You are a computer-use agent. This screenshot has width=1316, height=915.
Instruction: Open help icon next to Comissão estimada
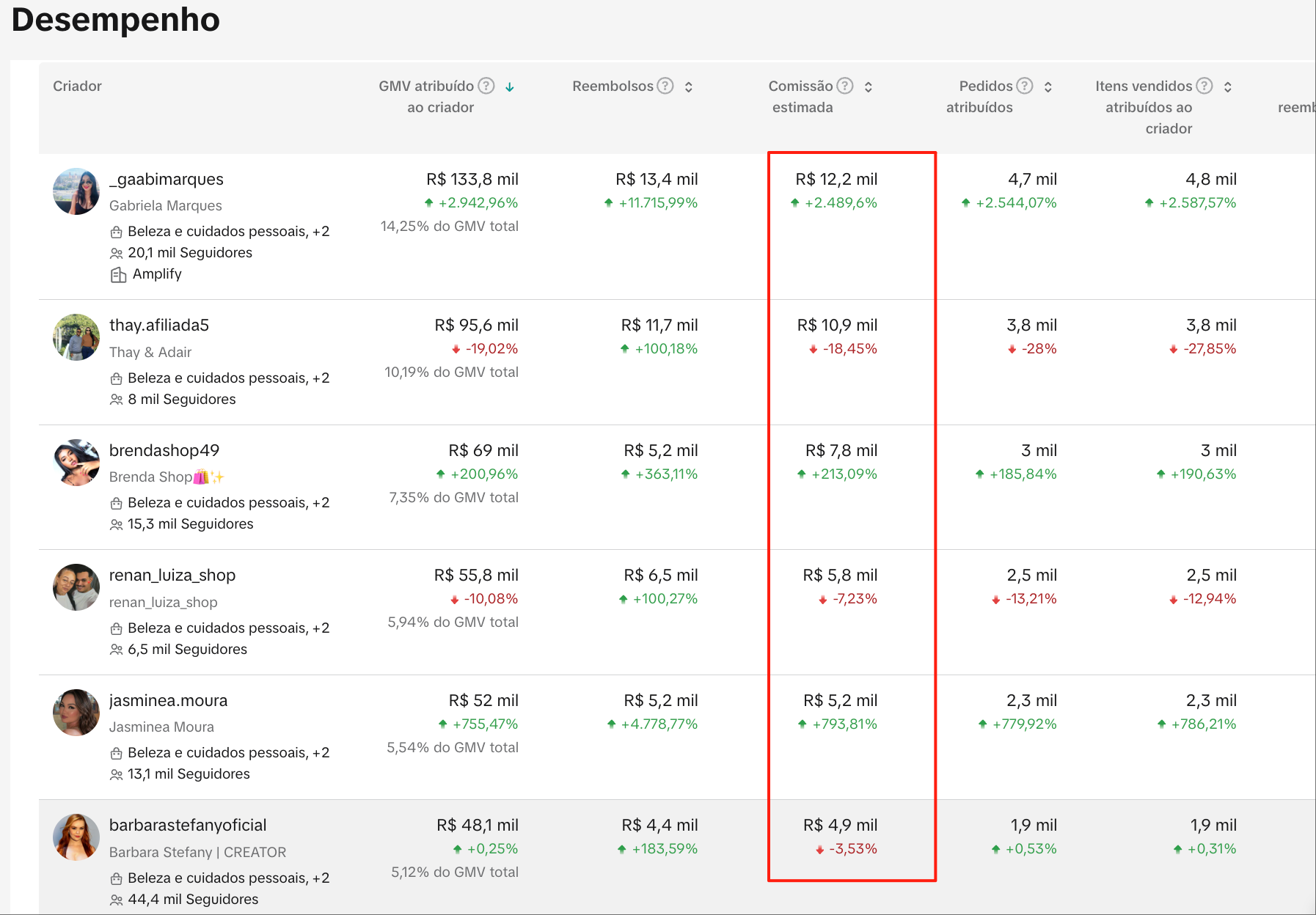coord(845,86)
